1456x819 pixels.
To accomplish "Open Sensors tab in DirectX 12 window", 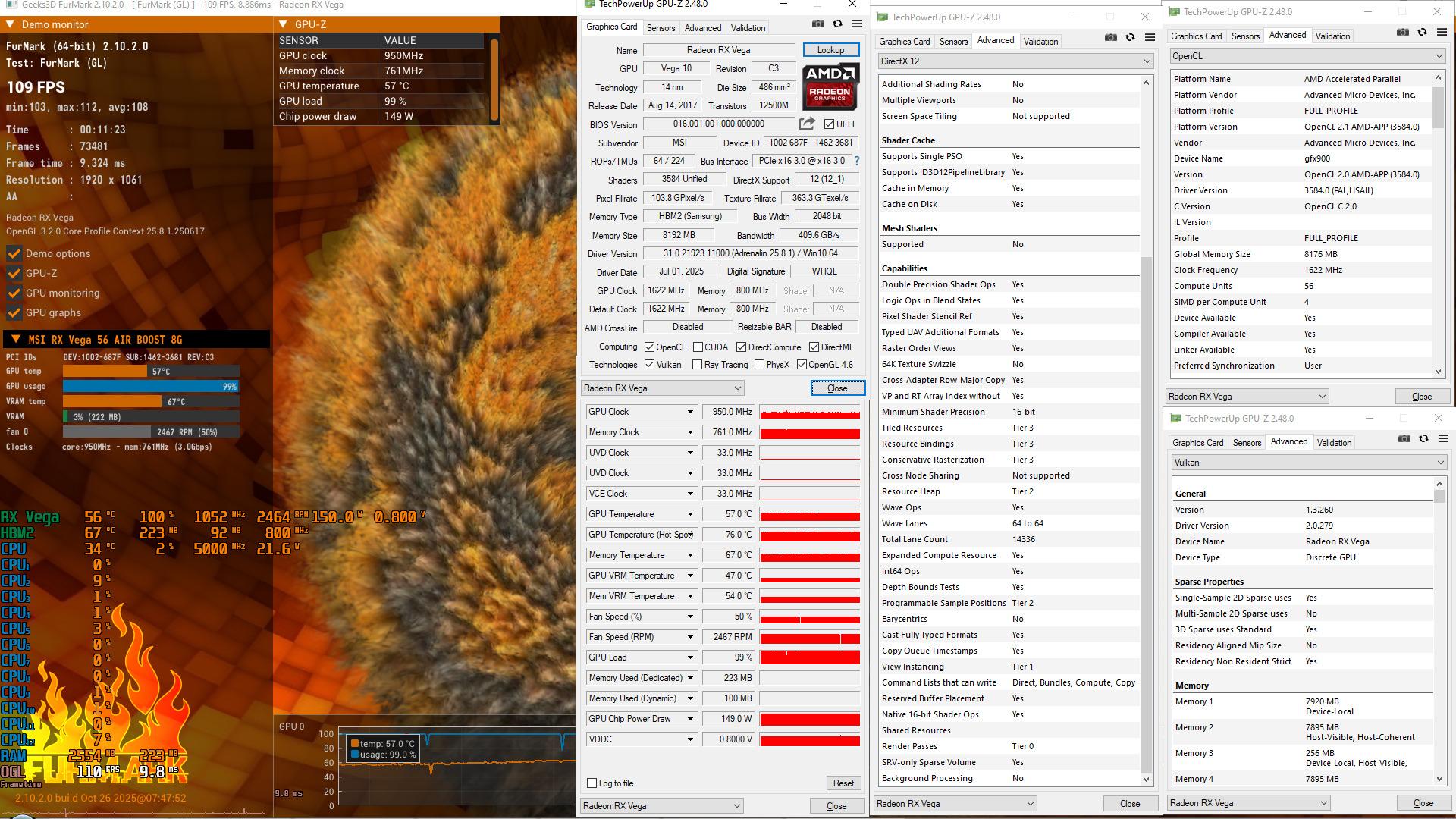I will click(953, 42).
